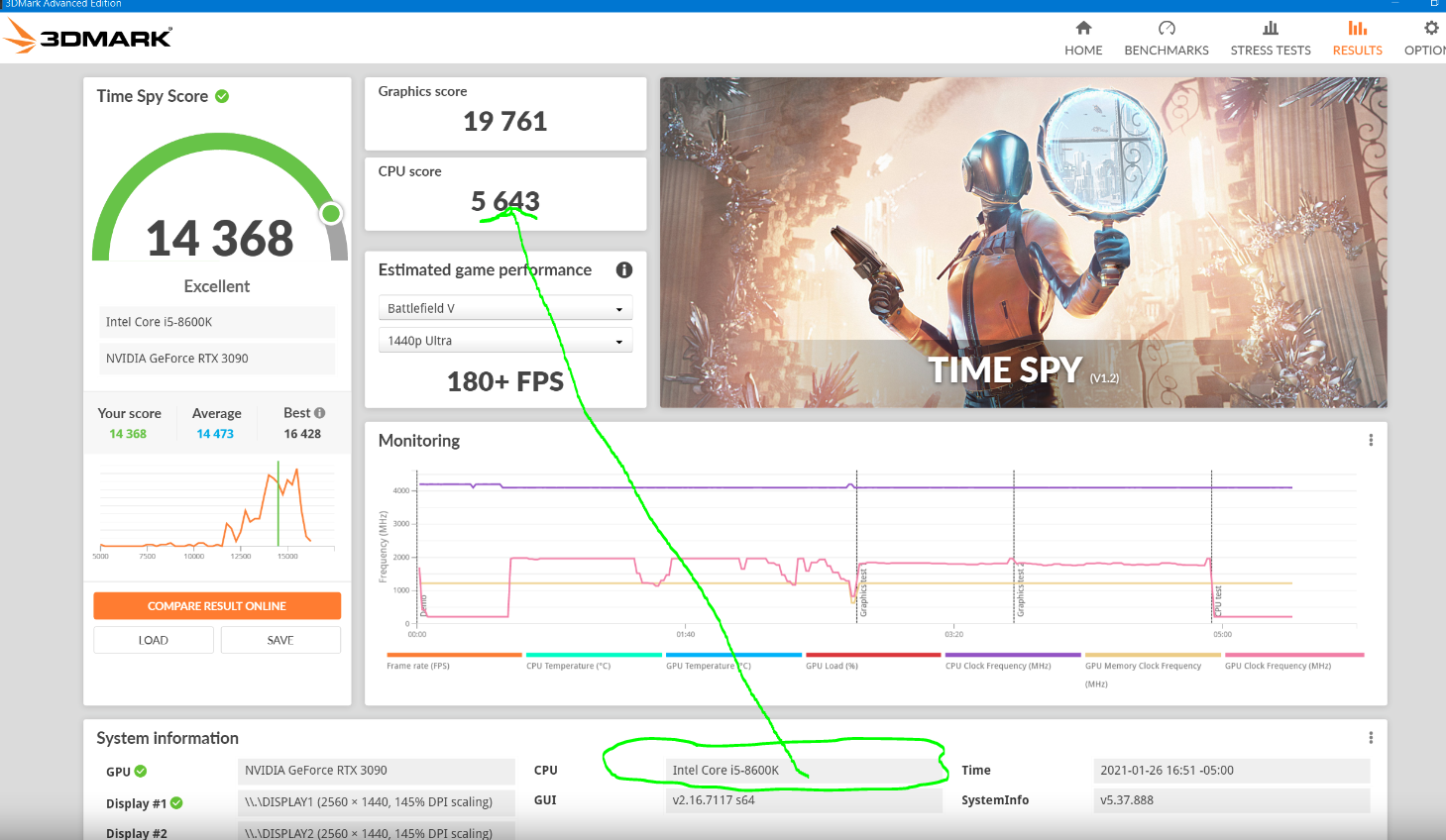The image size is (1446, 840).
Task: Toggle GPU Clock Frequency legend item
Action: click(x=1294, y=661)
